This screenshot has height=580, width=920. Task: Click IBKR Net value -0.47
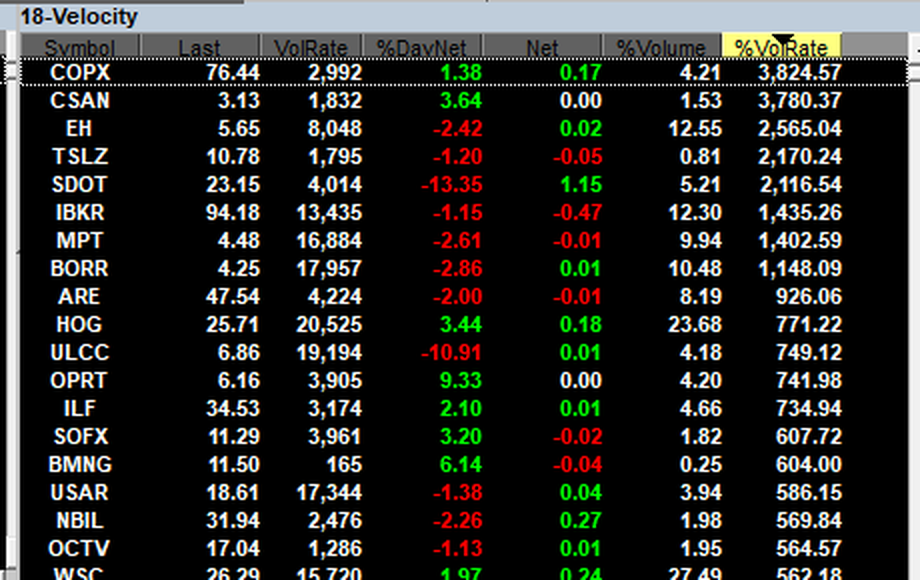(x=577, y=212)
